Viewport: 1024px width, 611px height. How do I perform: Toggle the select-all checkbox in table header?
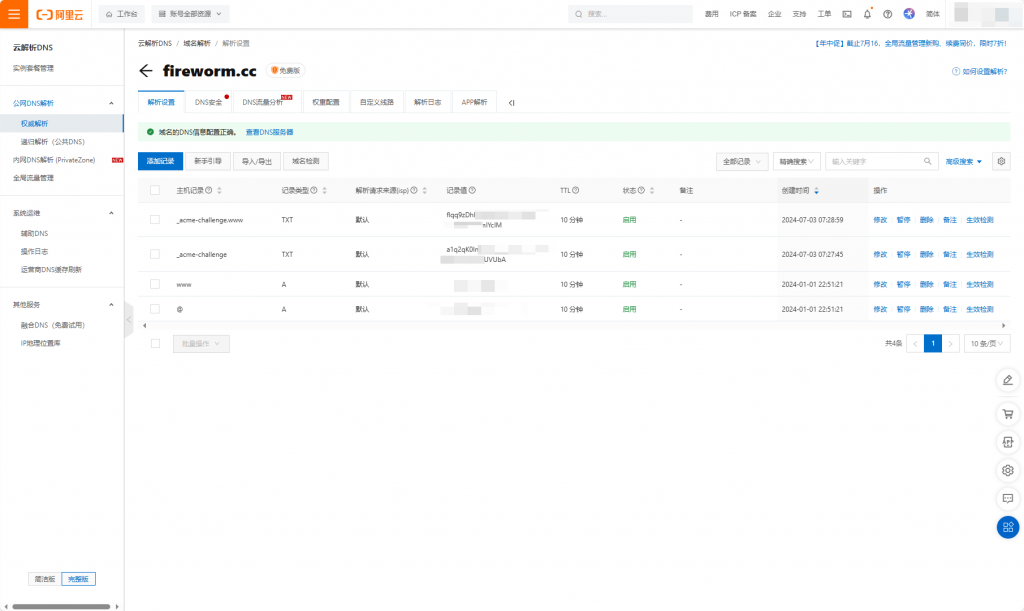[155, 190]
